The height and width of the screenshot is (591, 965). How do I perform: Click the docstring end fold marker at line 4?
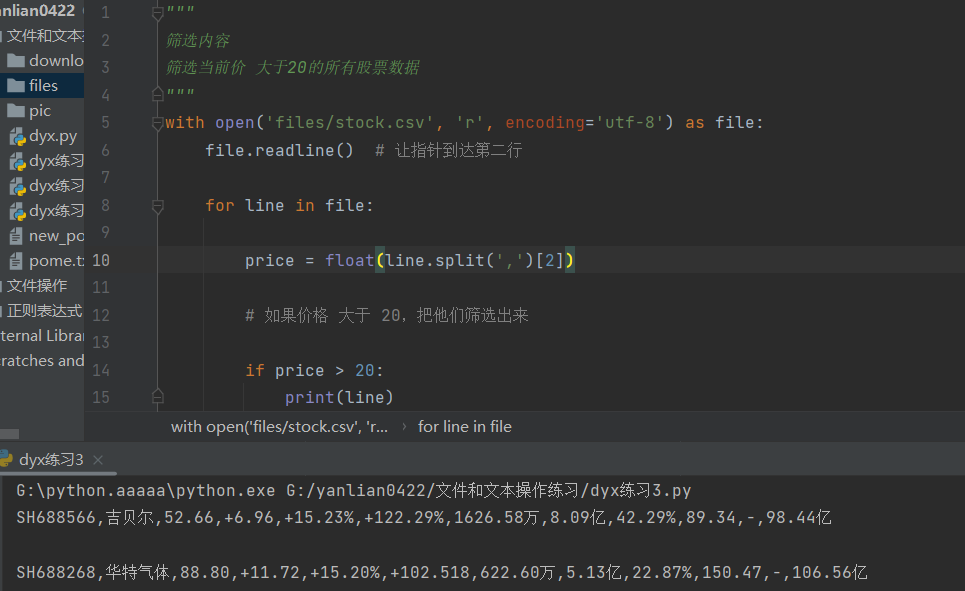[158, 94]
